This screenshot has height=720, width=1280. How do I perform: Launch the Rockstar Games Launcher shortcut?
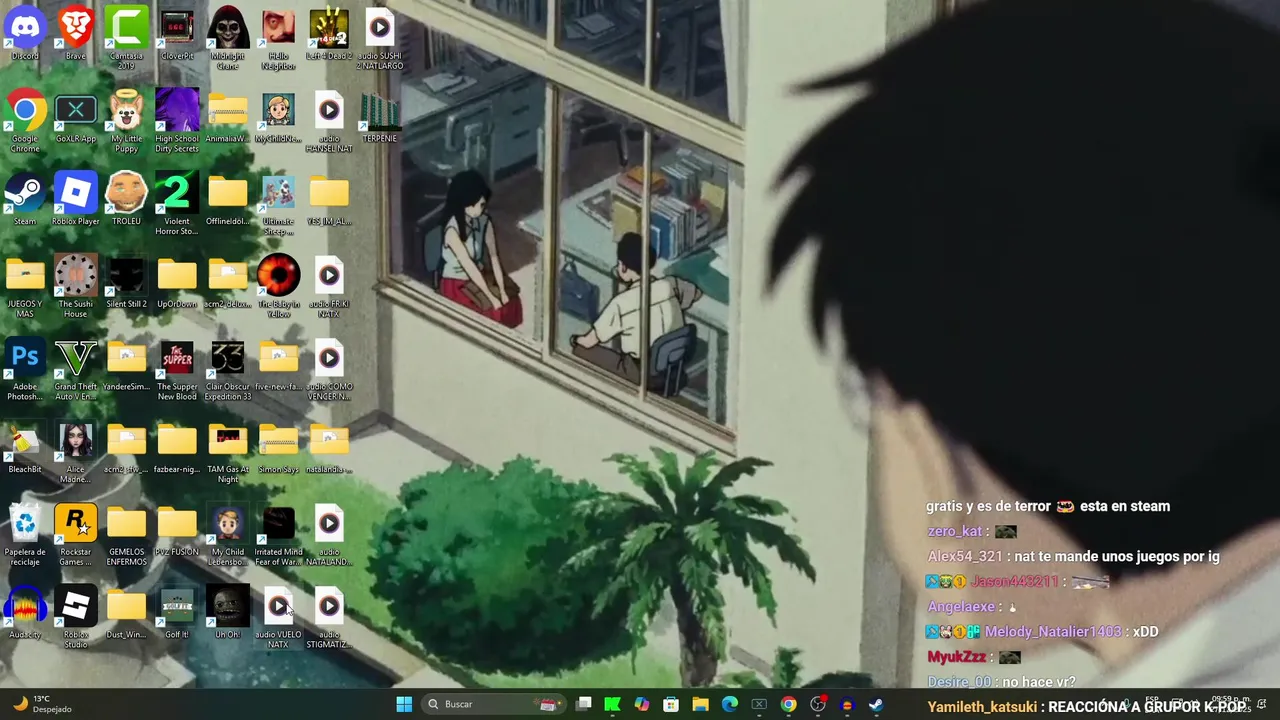tap(76, 535)
